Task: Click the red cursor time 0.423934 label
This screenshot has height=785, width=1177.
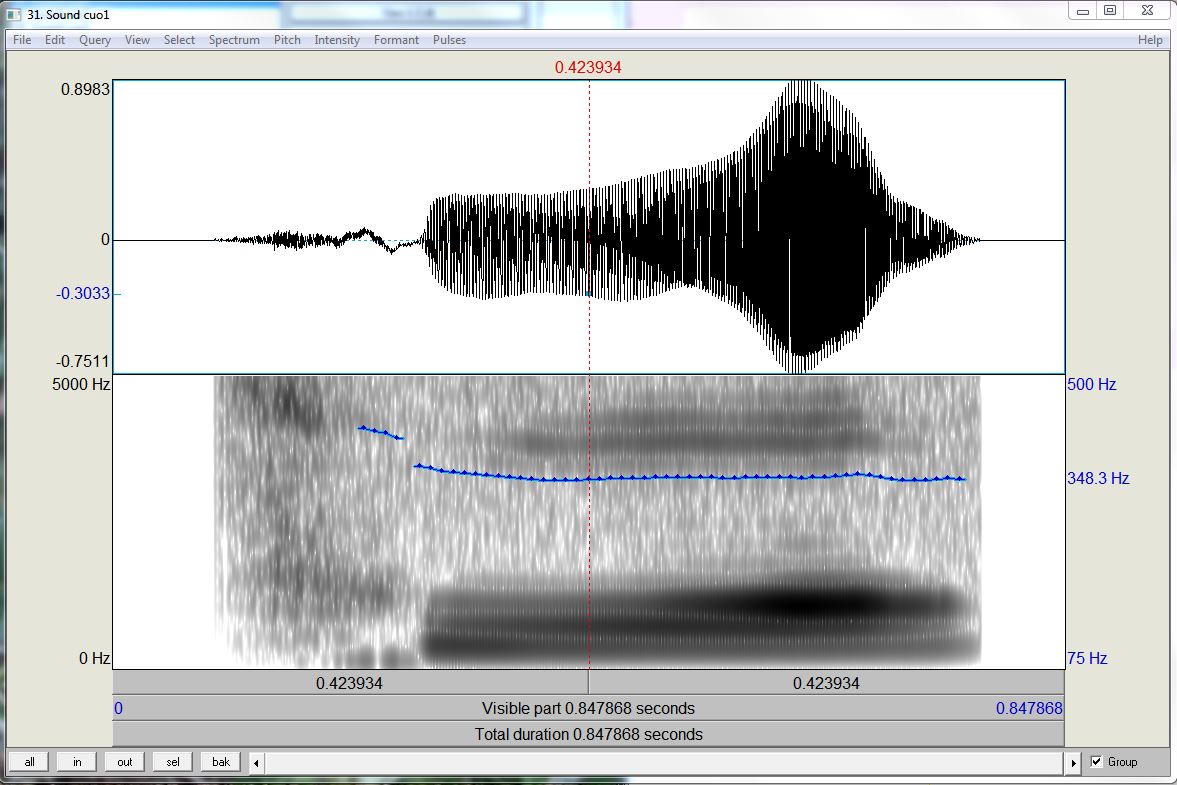Action: tap(588, 68)
